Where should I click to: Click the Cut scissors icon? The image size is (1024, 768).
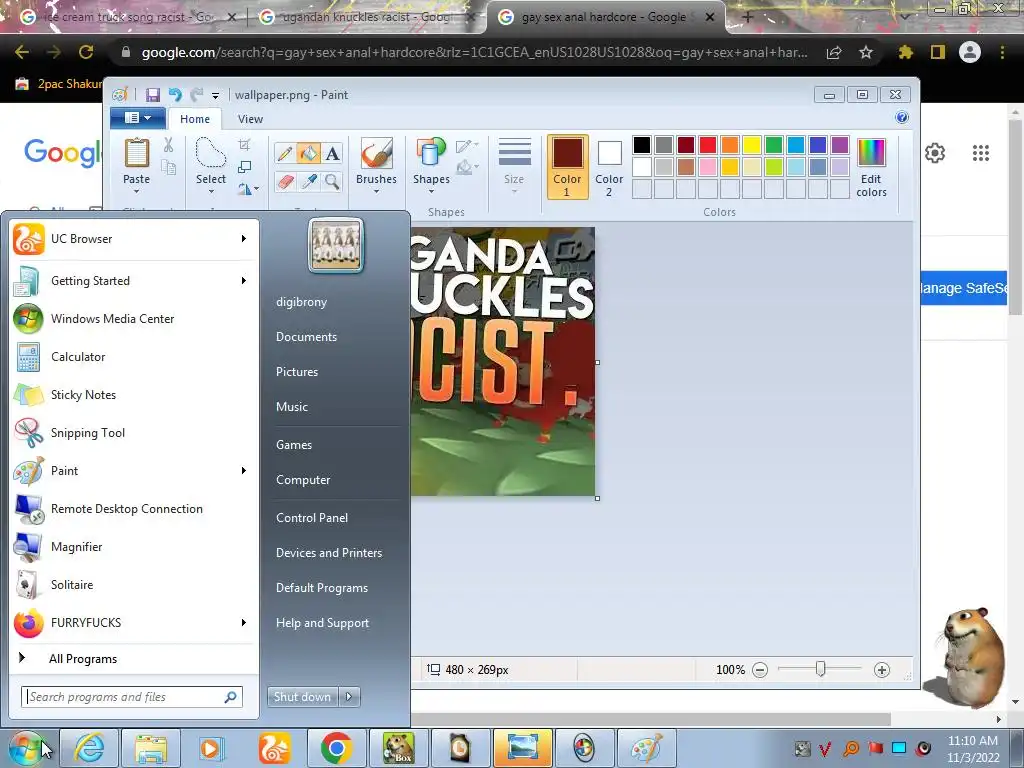168,145
